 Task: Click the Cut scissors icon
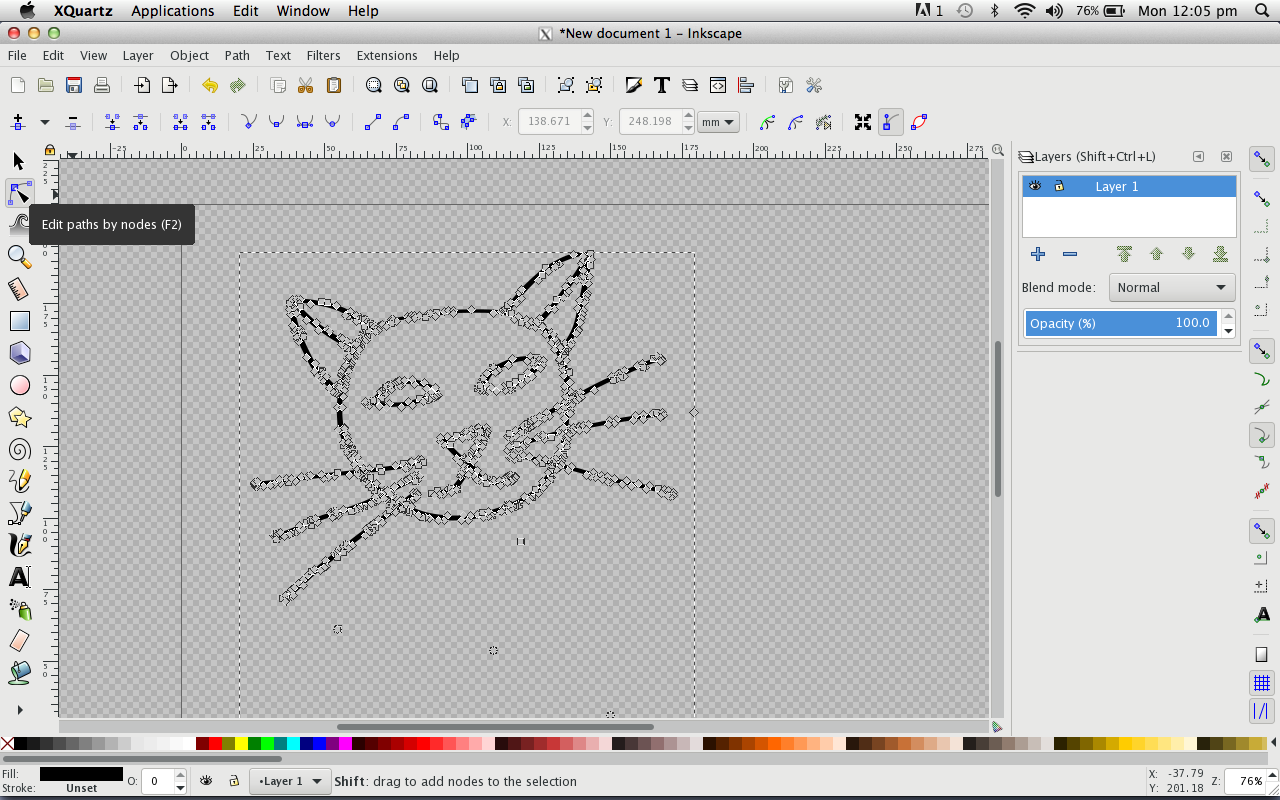[x=306, y=85]
